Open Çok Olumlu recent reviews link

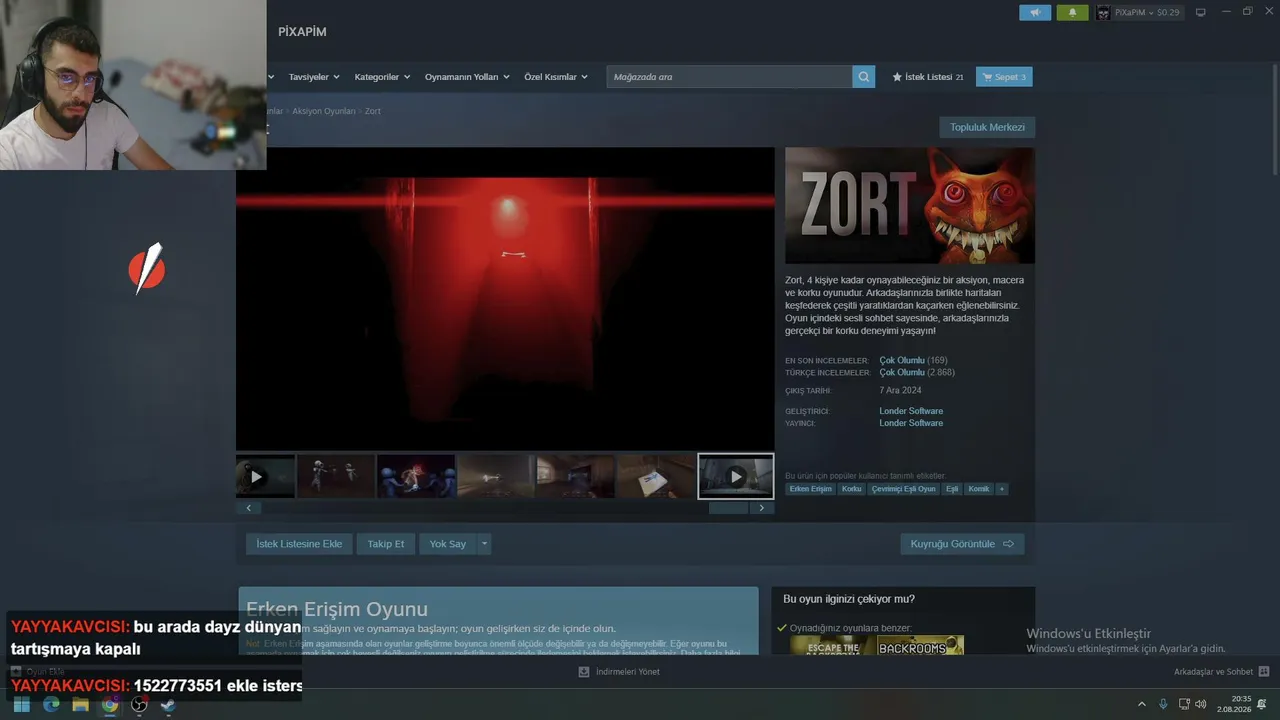point(902,360)
